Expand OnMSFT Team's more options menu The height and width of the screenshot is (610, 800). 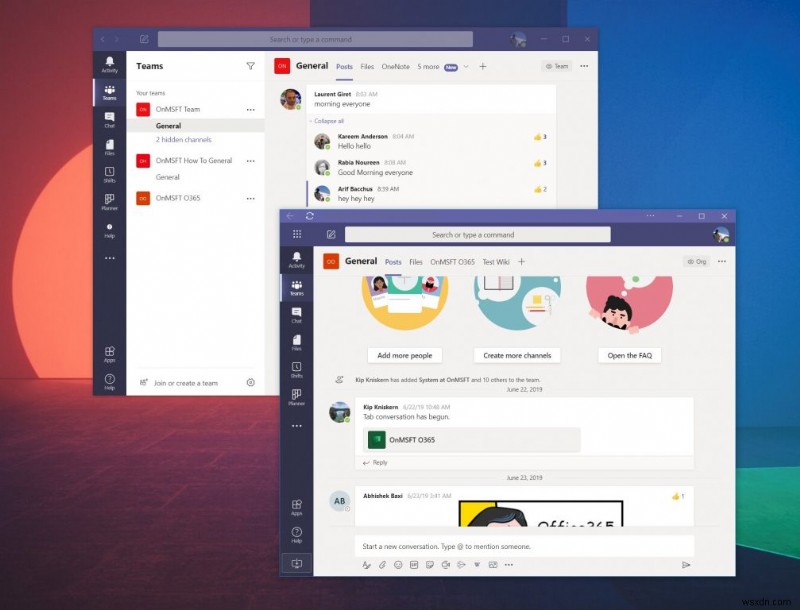point(250,109)
